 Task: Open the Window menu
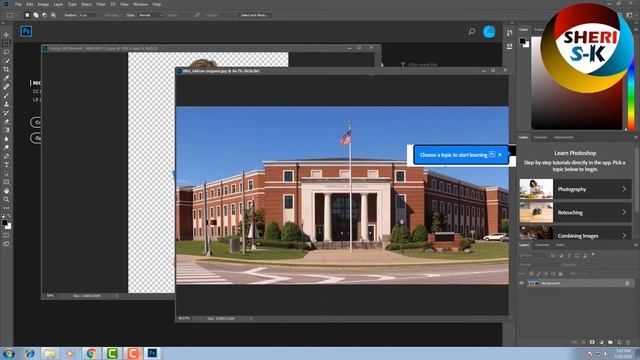[x=140, y=4]
